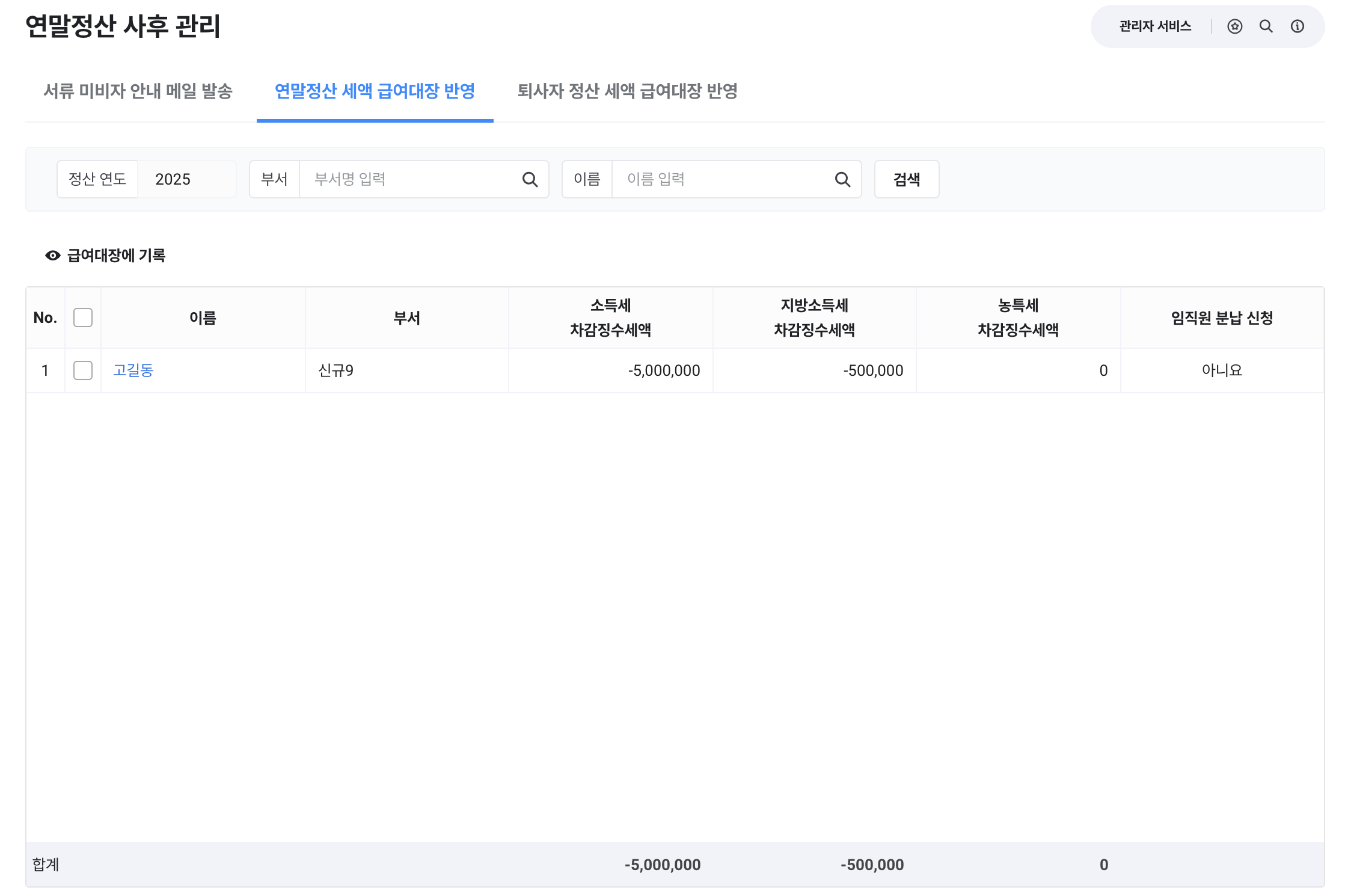The height and width of the screenshot is (896, 1348).
Task: Open the info icon in header
Action: (x=1297, y=26)
